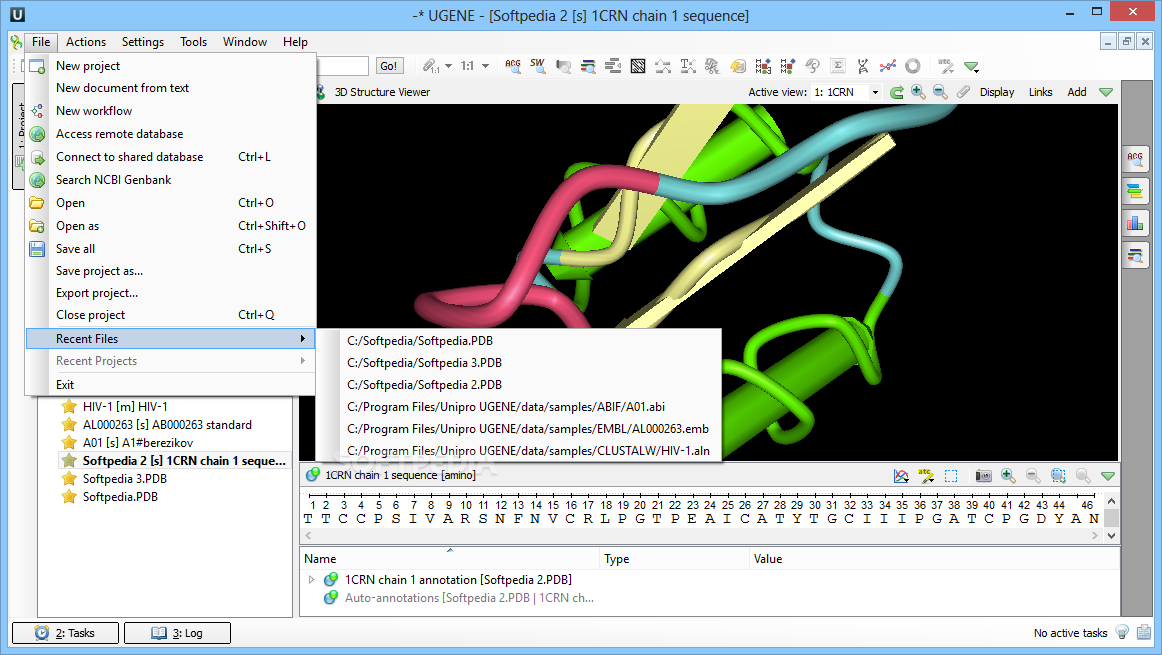1162x655 pixels.
Task: Click sequence view scrollbar down arrow
Action: (x=1111, y=535)
